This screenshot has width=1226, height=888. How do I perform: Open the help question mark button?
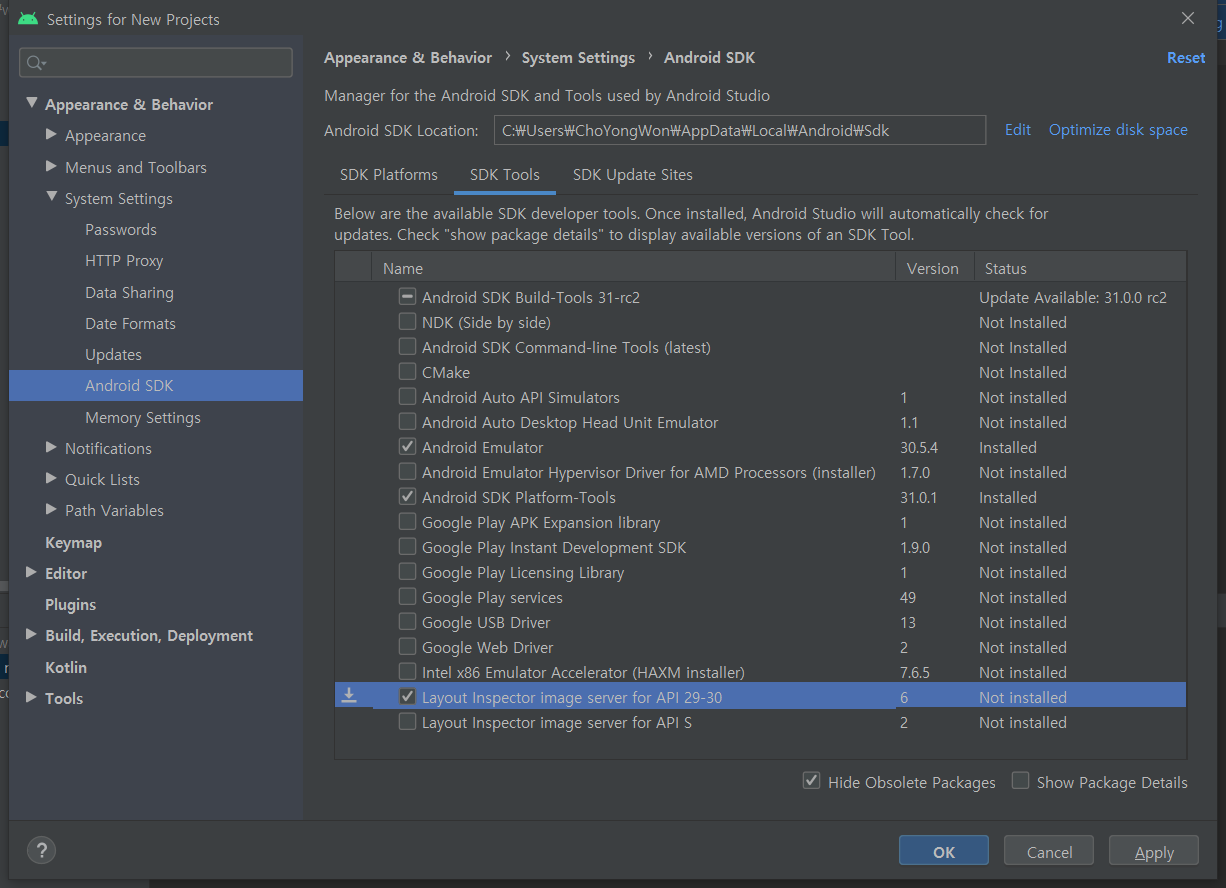[41, 851]
